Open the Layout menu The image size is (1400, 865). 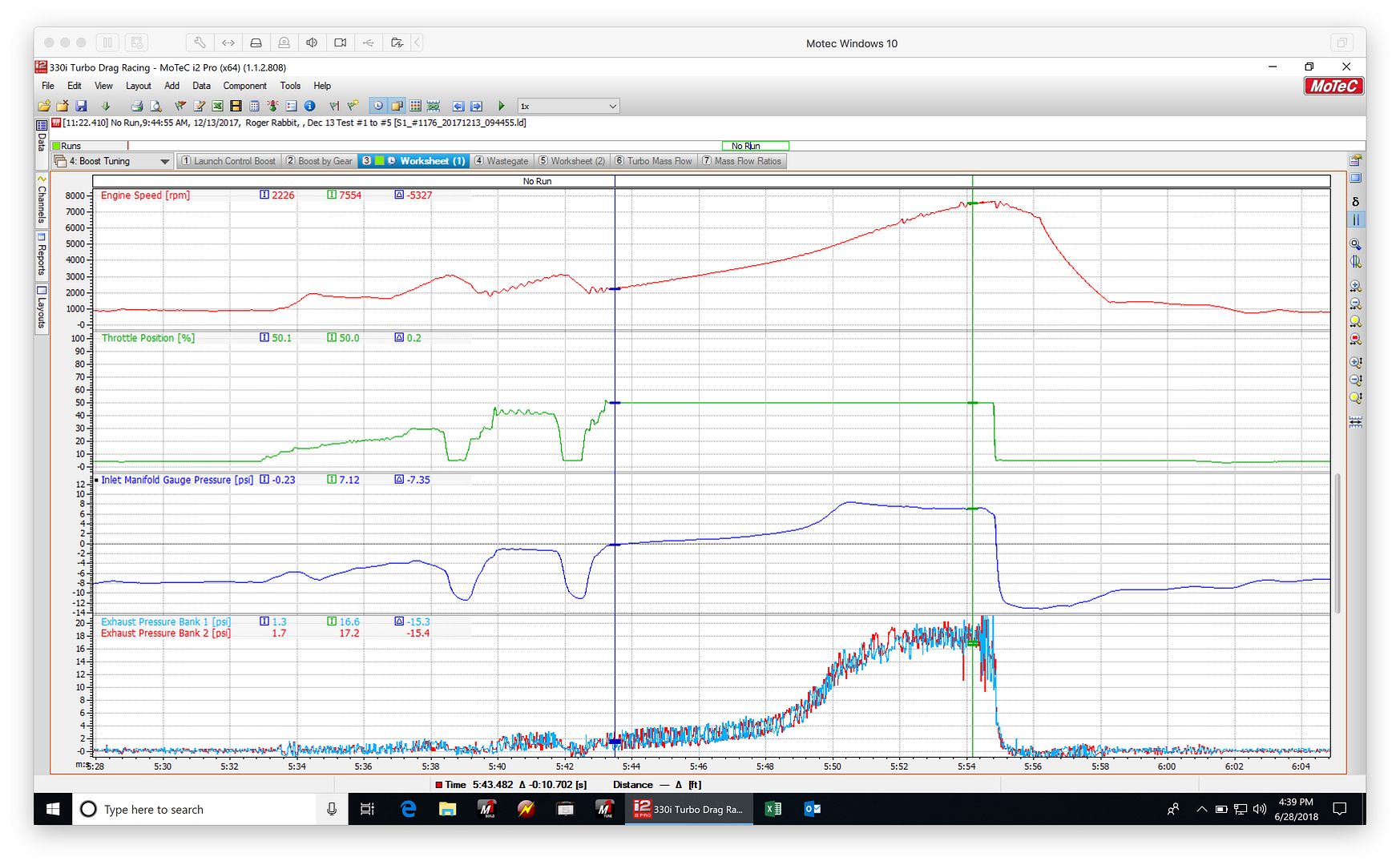tap(138, 86)
